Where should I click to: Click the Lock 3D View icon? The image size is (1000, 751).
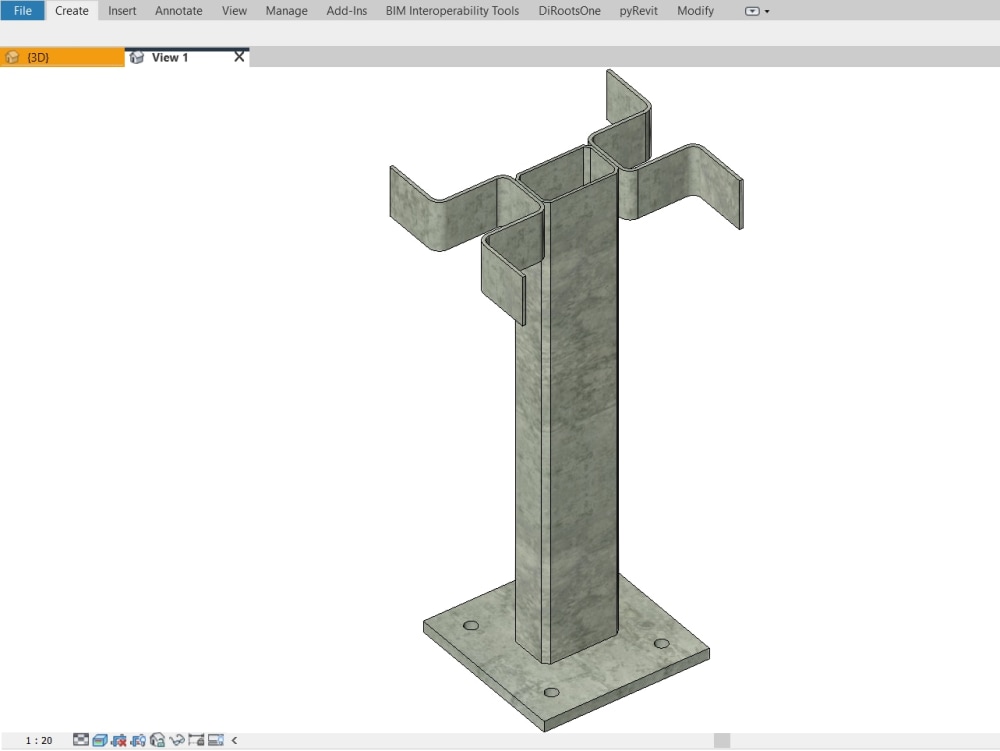click(158, 741)
